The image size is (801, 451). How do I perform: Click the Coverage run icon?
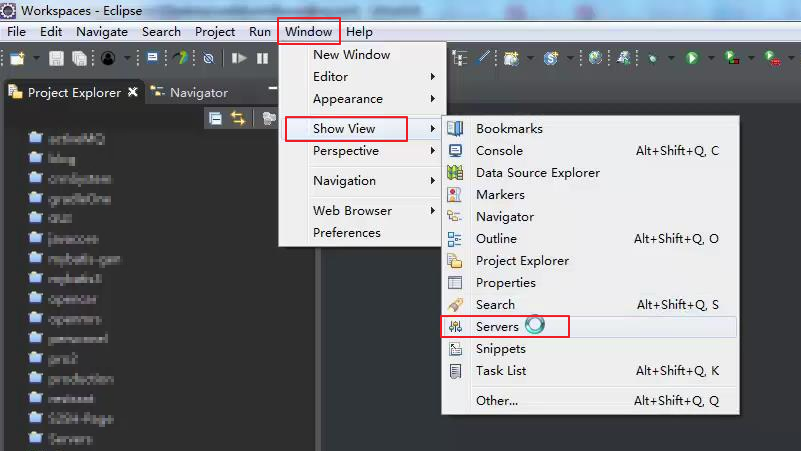(x=732, y=58)
